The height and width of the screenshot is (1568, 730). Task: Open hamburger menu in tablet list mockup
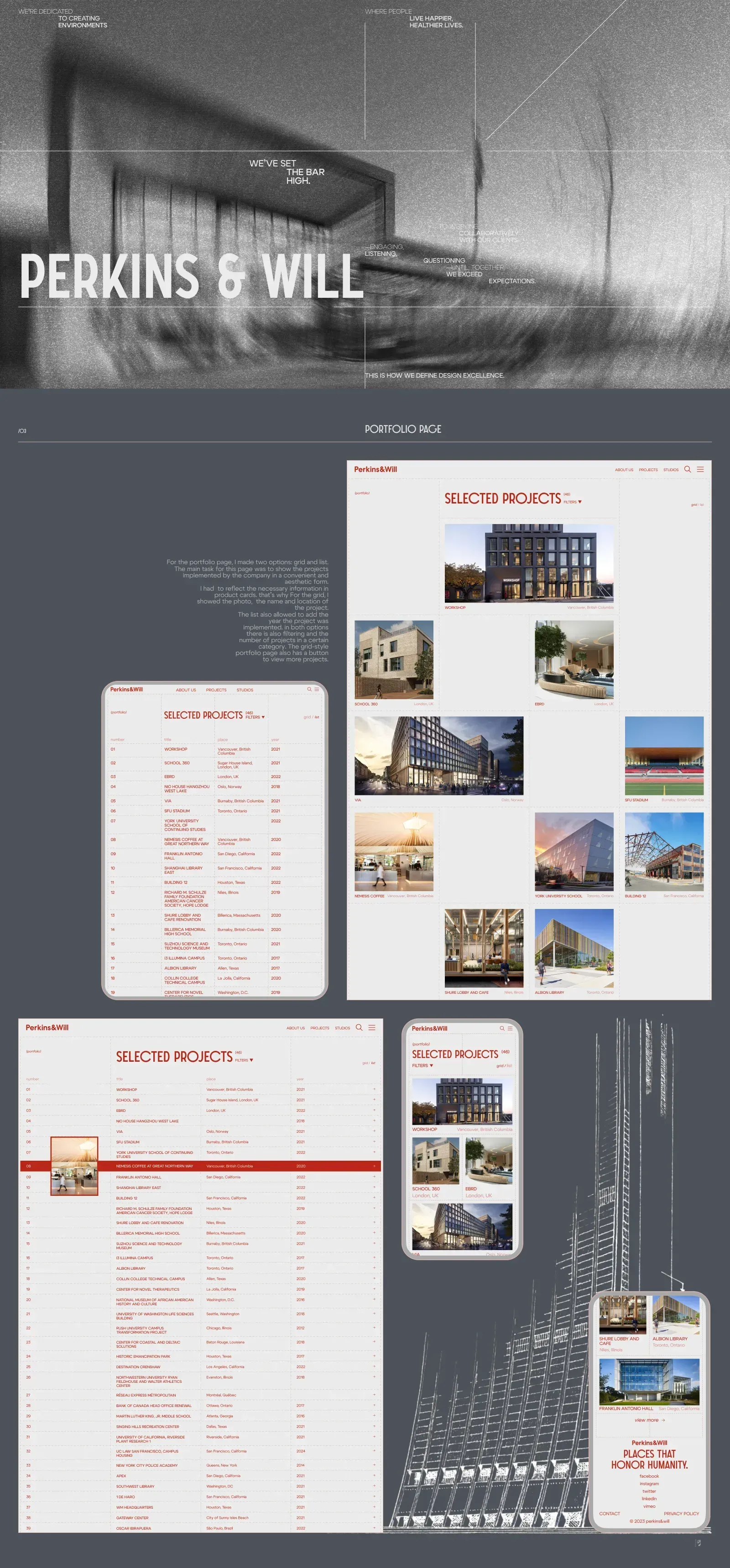(x=317, y=689)
